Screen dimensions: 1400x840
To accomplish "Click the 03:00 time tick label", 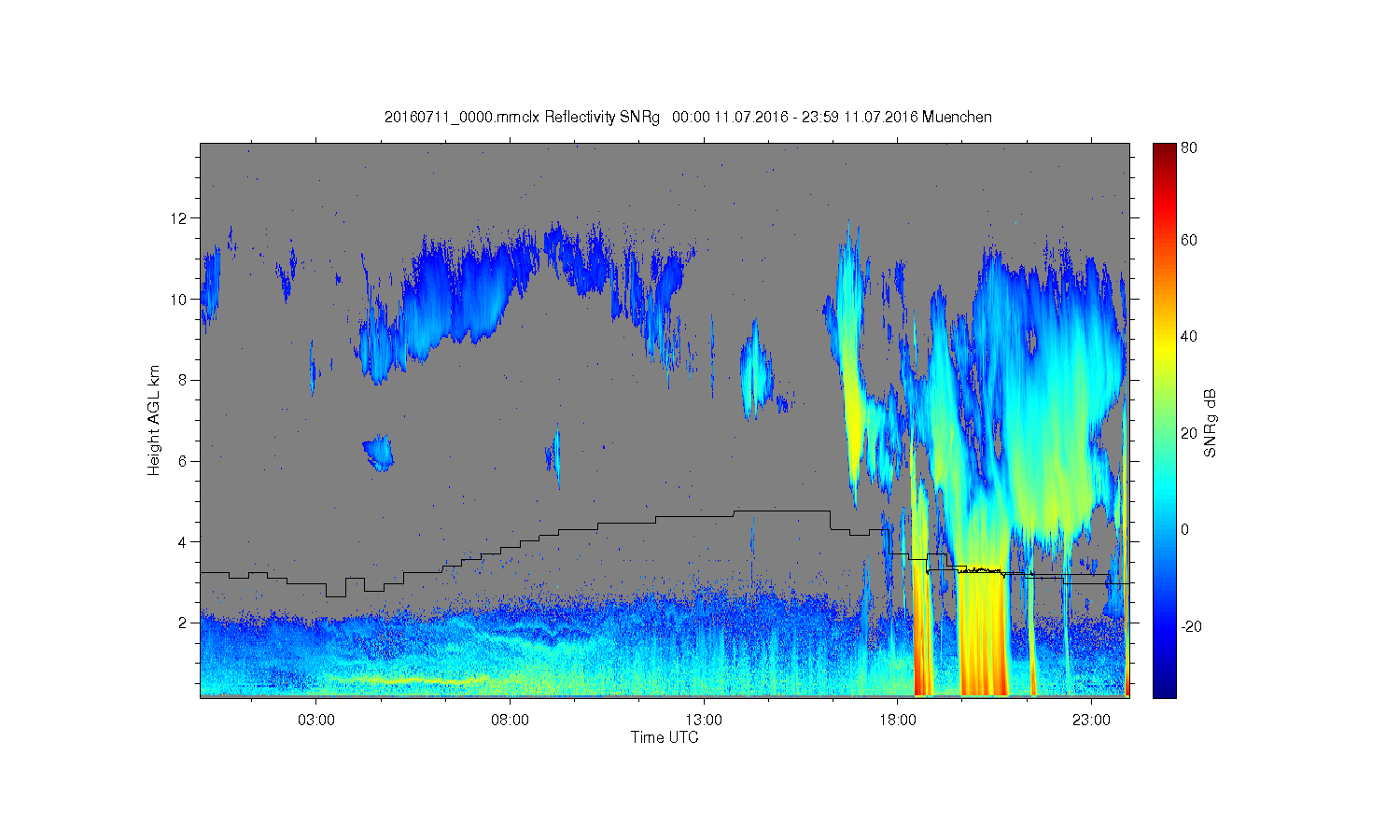I will [x=316, y=721].
